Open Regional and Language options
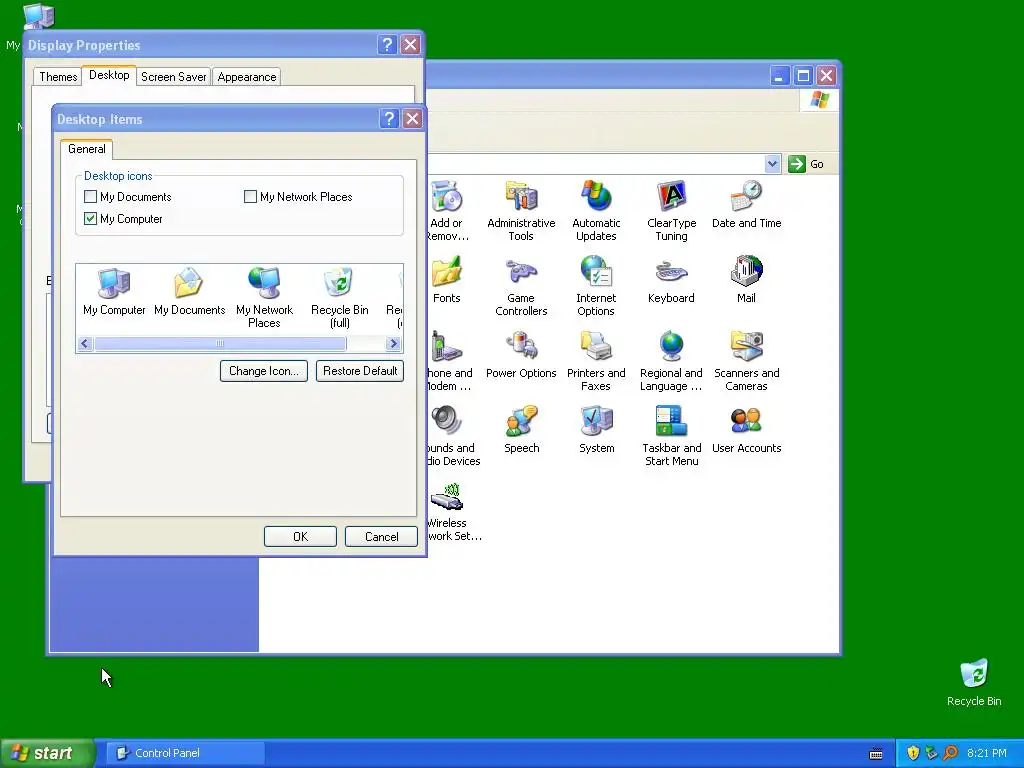 (x=671, y=360)
